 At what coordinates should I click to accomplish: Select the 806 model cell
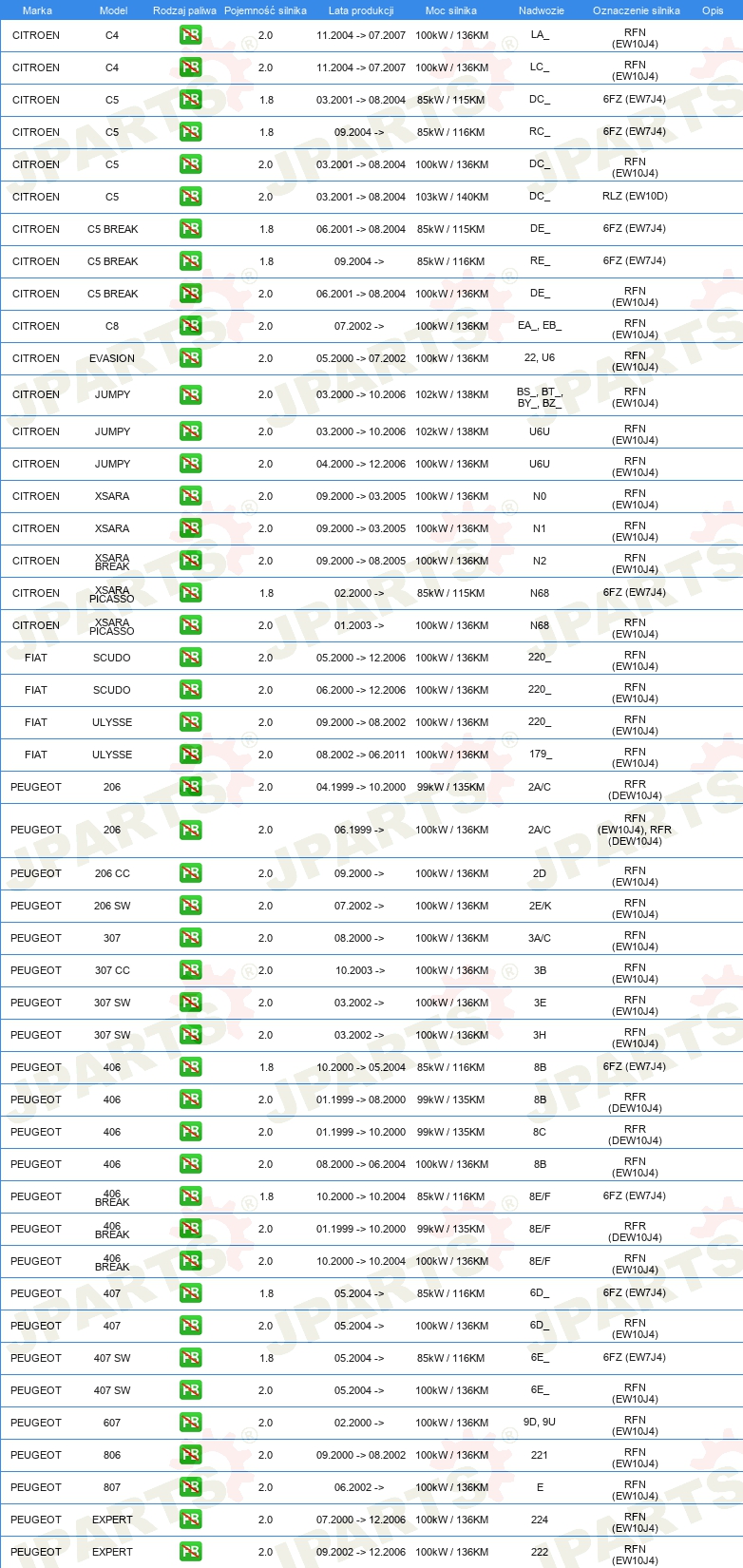click(x=112, y=1455)
